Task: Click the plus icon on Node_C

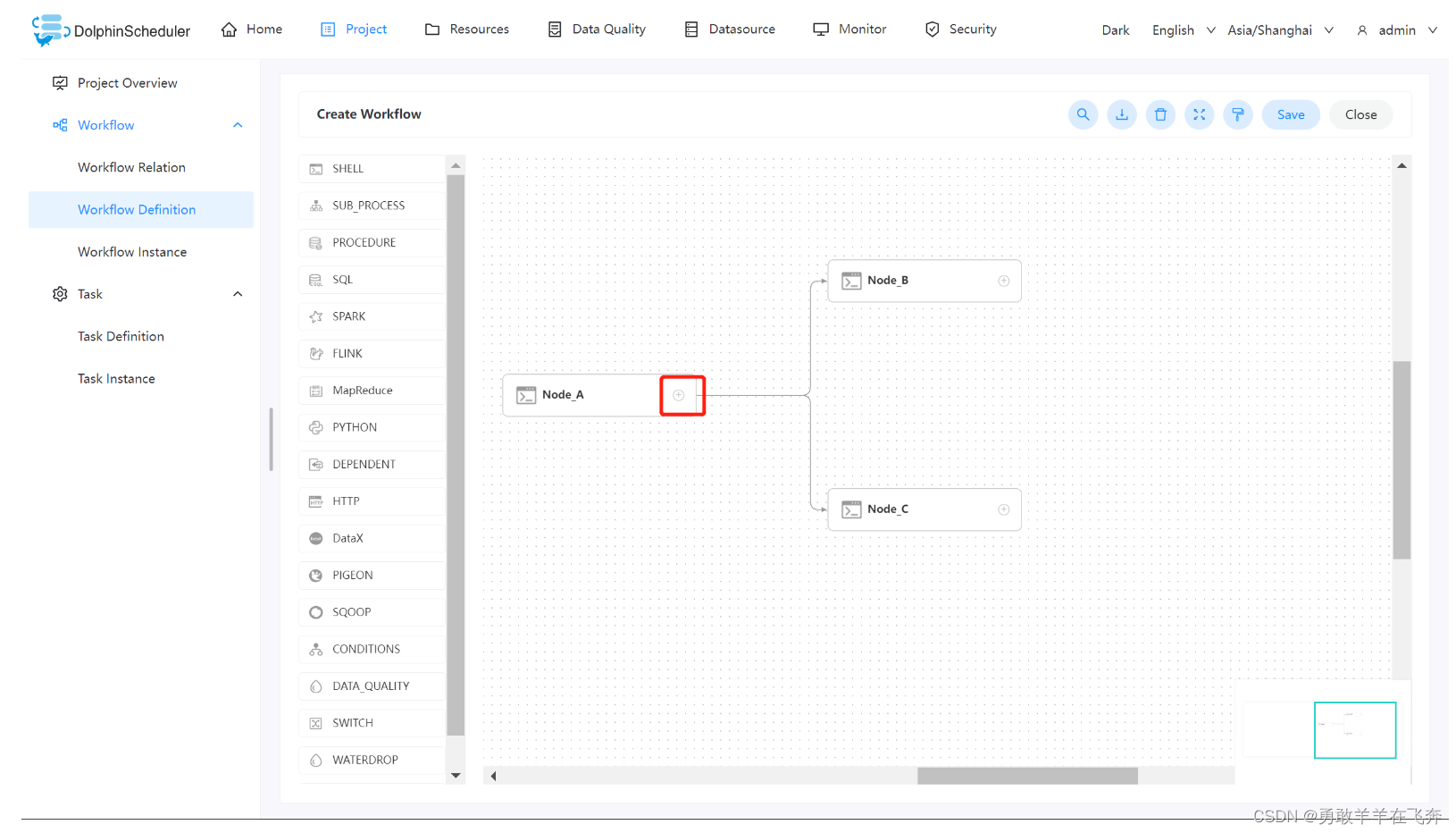Action: click(1004, 509)
